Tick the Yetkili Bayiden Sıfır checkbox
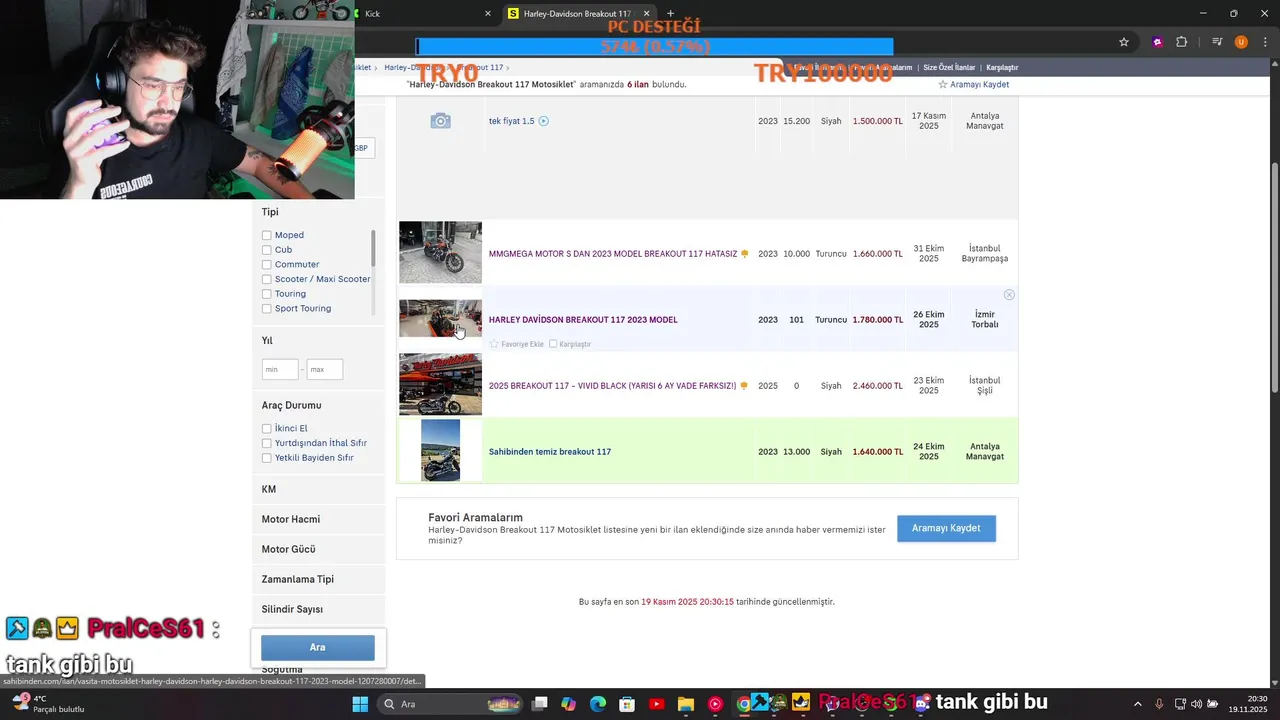The height and width of the screenshot is (720, 1280). [266, 458]
